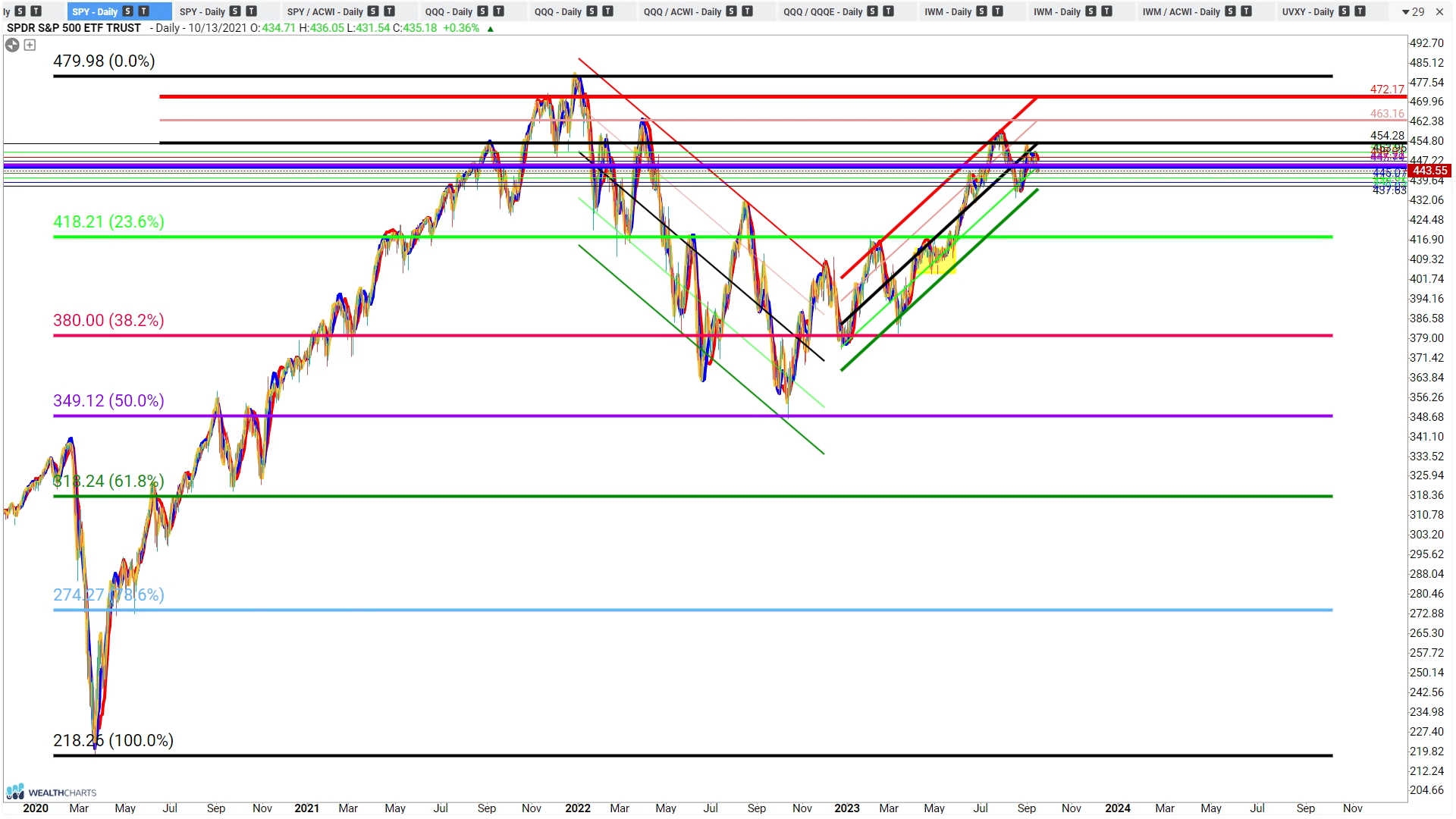The height and width of the screenshot is (819, 1456).
Task: Click the plus box icon beside the compass
Action: pos(30,45)
